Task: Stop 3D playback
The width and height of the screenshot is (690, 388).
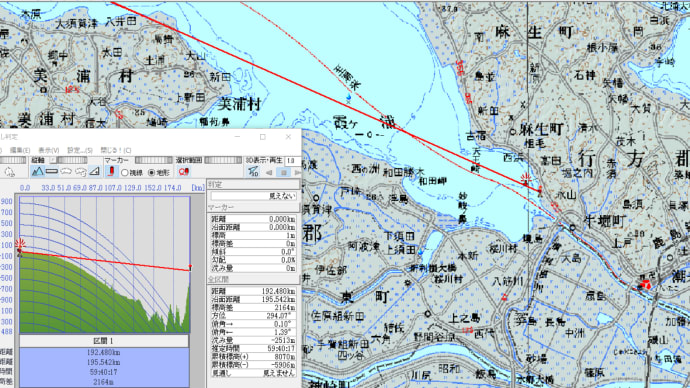Action: point(284,172)
